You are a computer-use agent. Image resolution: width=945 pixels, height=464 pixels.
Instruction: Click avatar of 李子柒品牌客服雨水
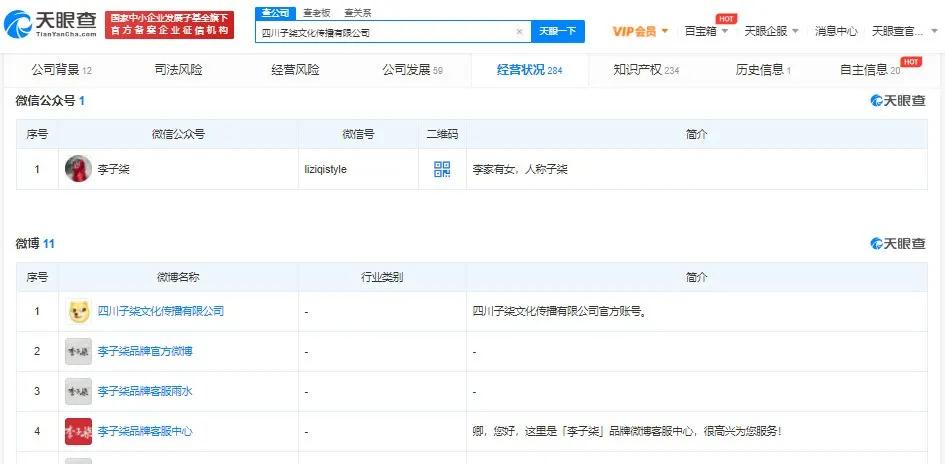(78, 392)
